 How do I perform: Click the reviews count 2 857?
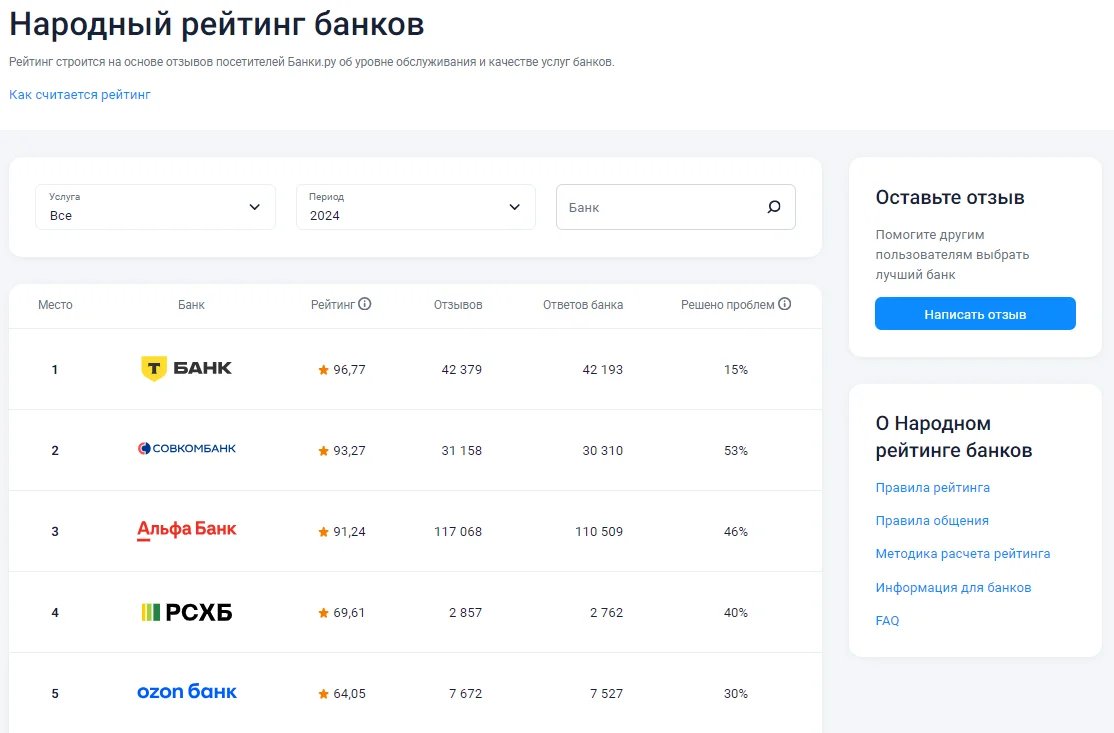click(x=465, y=612)
